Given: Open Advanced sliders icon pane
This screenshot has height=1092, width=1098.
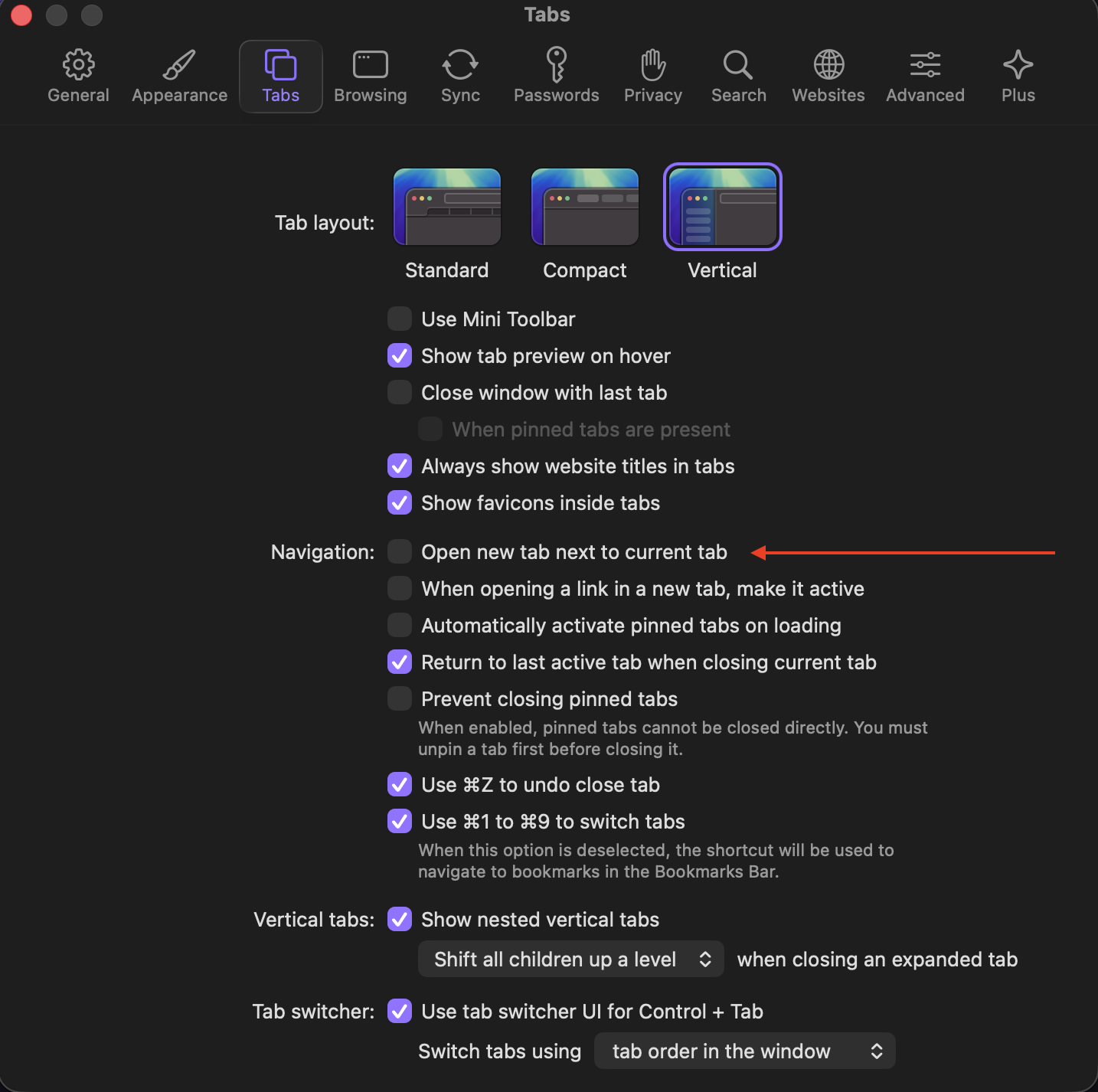Looking at the screenshot, I should (925, 76).
